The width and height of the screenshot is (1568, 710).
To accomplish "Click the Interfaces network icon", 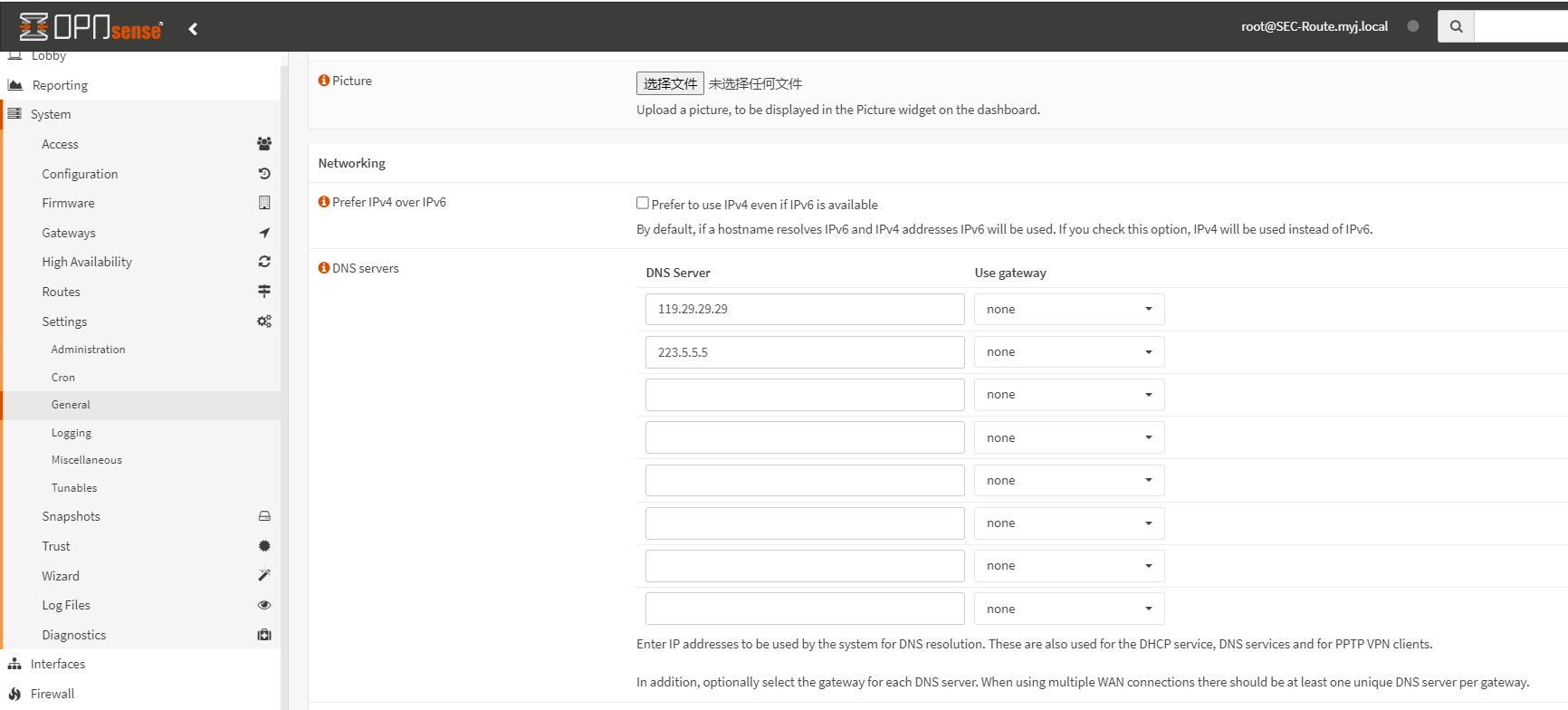I will [x=14, y=664].
